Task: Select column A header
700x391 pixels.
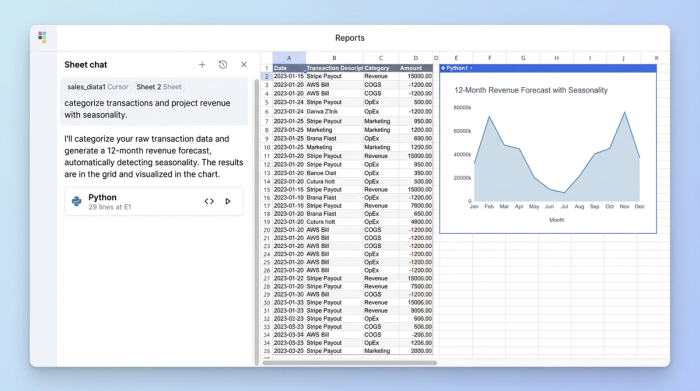Action: pyautogui.click(x=289, y=58)
